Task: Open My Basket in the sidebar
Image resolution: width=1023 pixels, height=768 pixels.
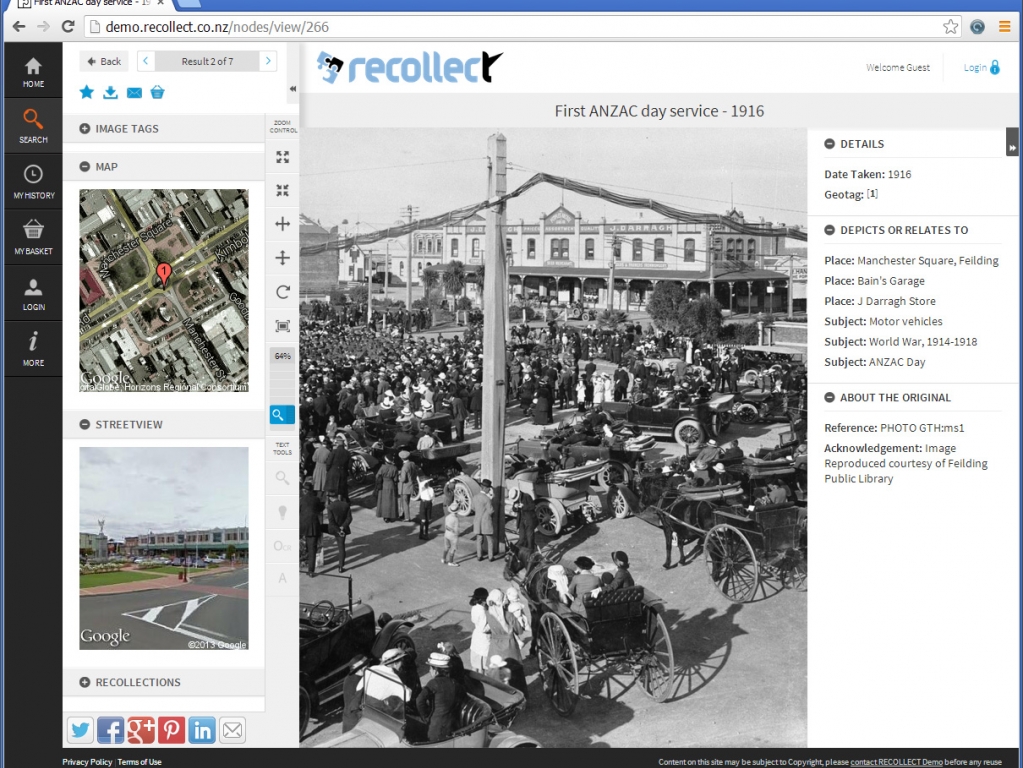Action: point(33,237)
